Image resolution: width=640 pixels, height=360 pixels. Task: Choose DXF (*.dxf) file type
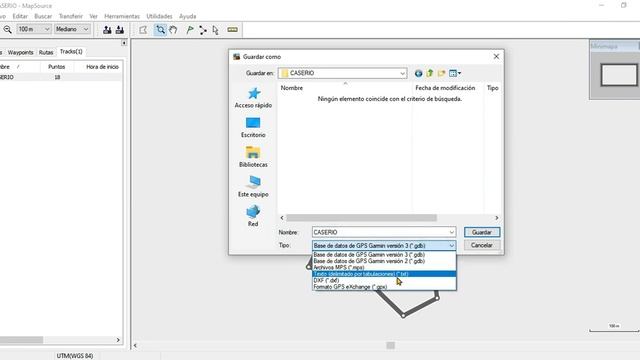click(384, 280)
